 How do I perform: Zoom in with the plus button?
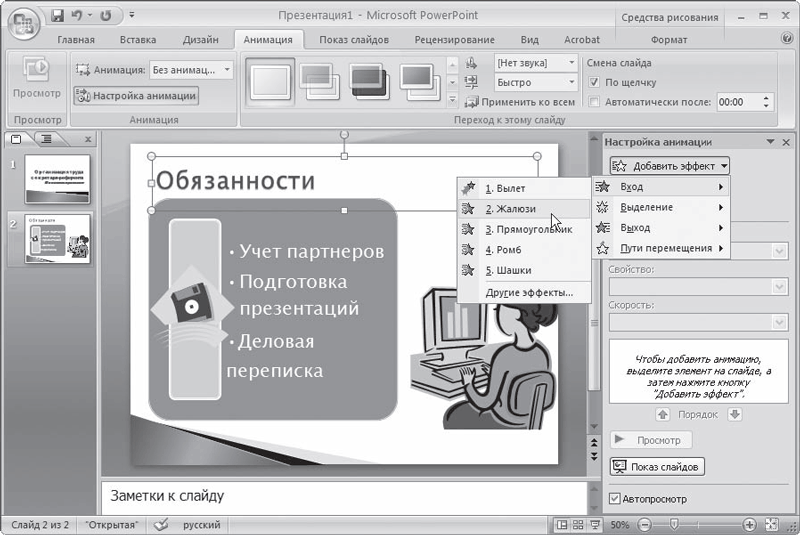[749, 524]
